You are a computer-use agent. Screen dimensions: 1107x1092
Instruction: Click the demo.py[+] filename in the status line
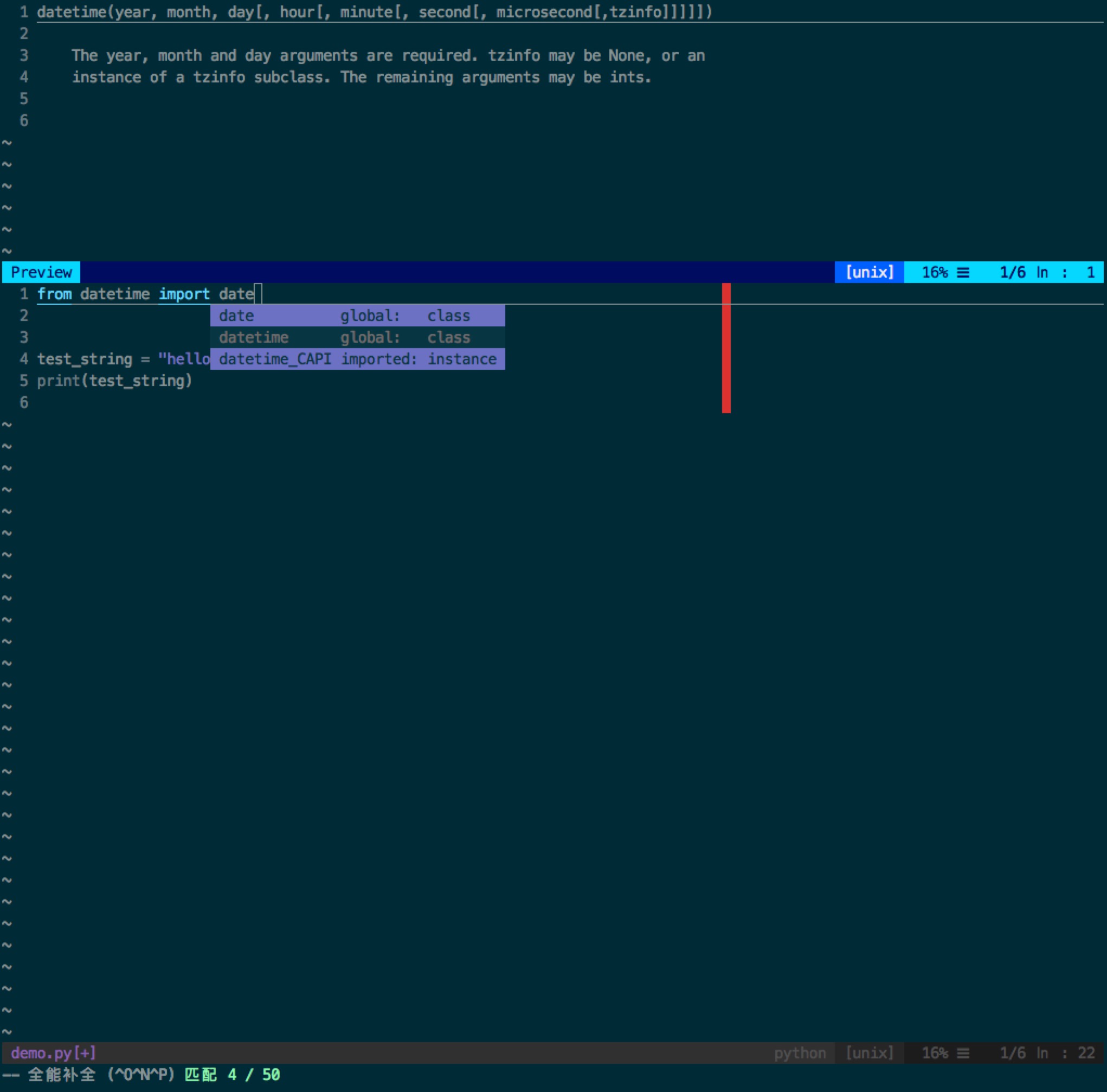(x=53, y=1053)
